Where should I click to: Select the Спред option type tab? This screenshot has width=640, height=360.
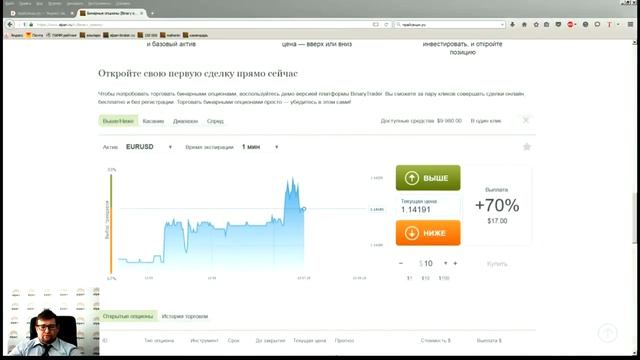(215, 121)
